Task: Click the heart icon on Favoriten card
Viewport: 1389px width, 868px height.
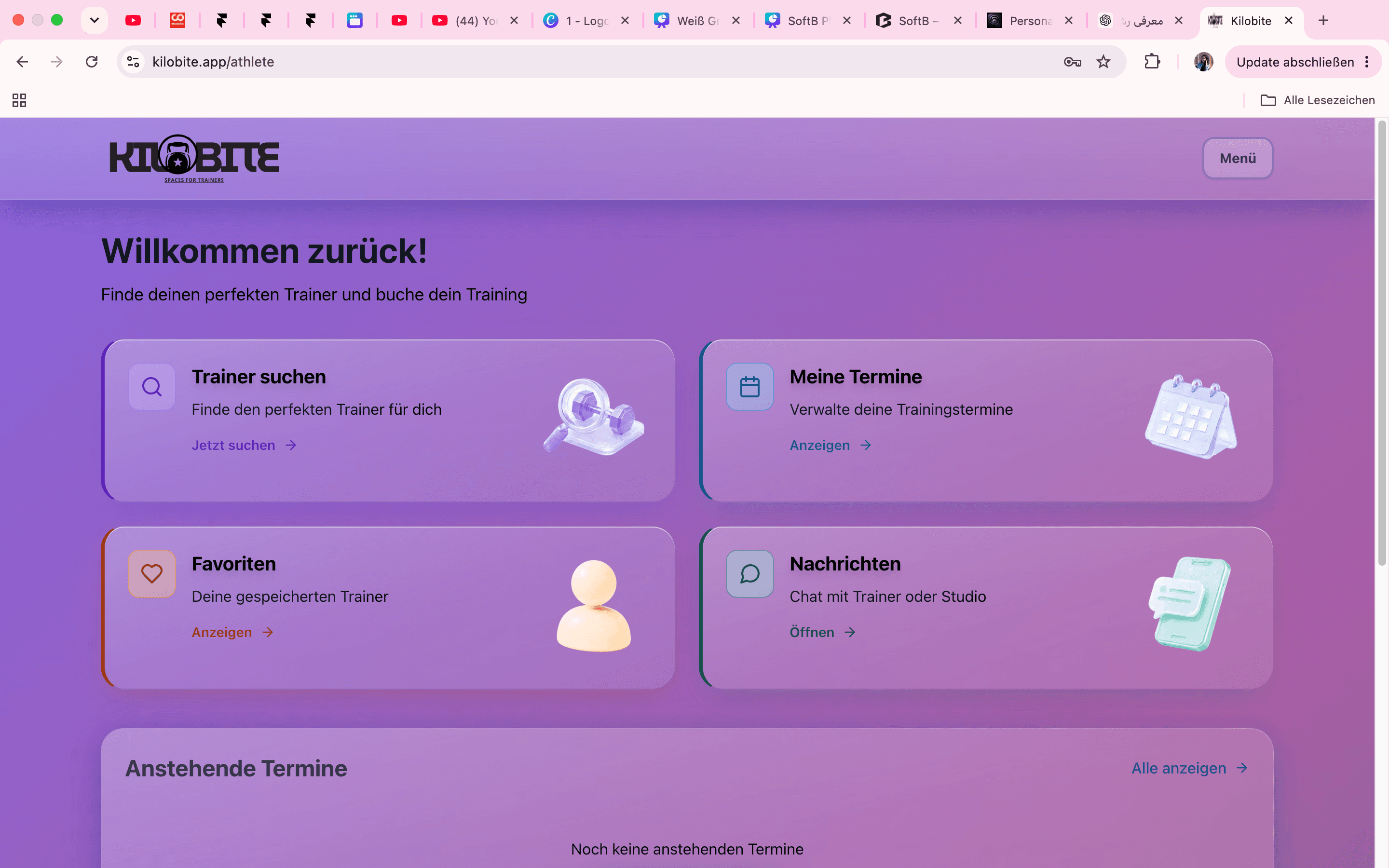Action: point(151,573)
